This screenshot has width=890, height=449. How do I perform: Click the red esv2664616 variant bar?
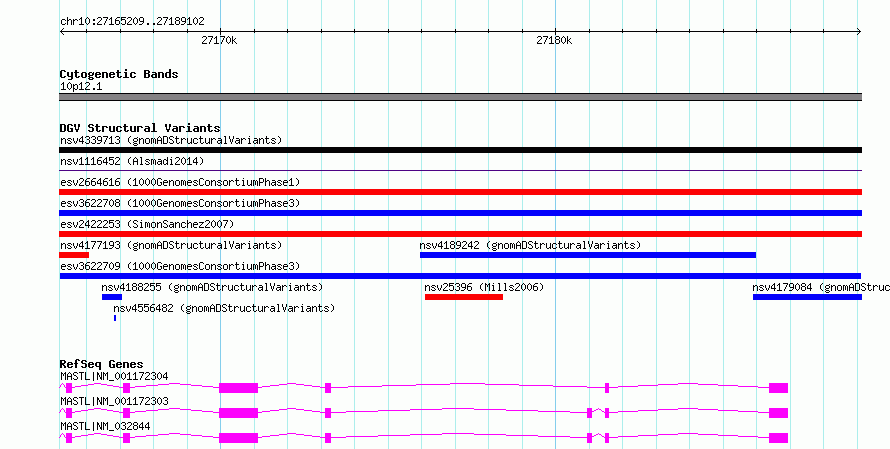coord(460,192)
